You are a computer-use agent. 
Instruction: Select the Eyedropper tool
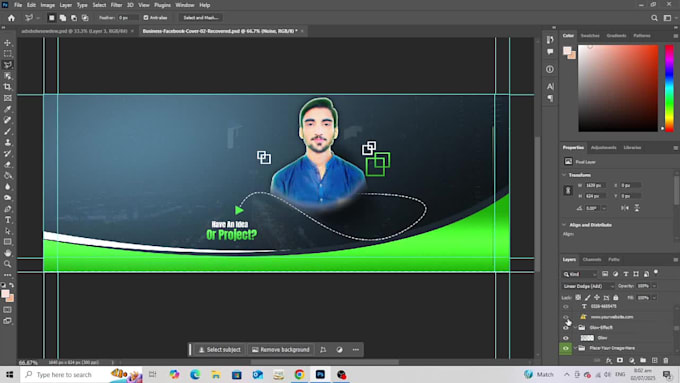pyautogui.click(x=8, y=109)
